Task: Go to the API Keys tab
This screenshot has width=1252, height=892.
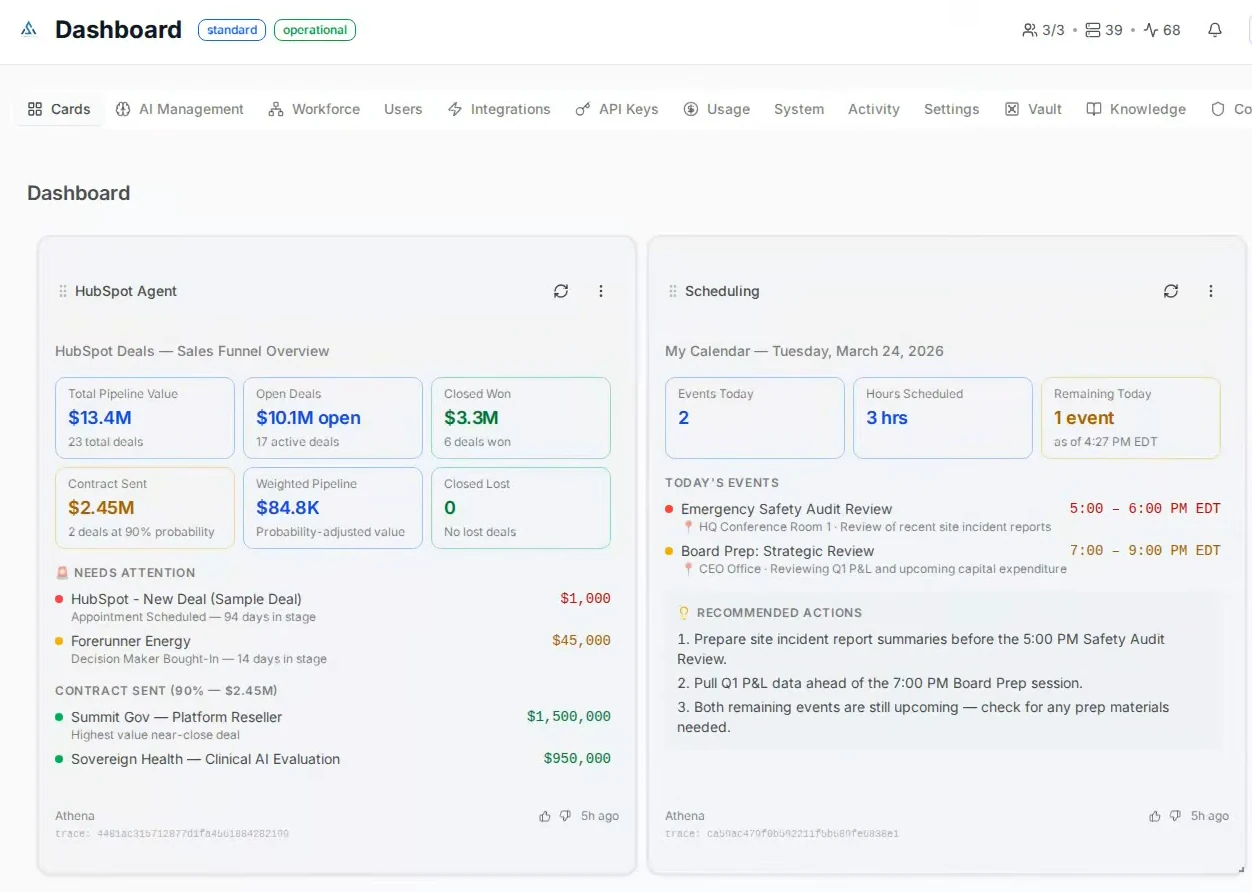Action: click(x=617, y=109)
